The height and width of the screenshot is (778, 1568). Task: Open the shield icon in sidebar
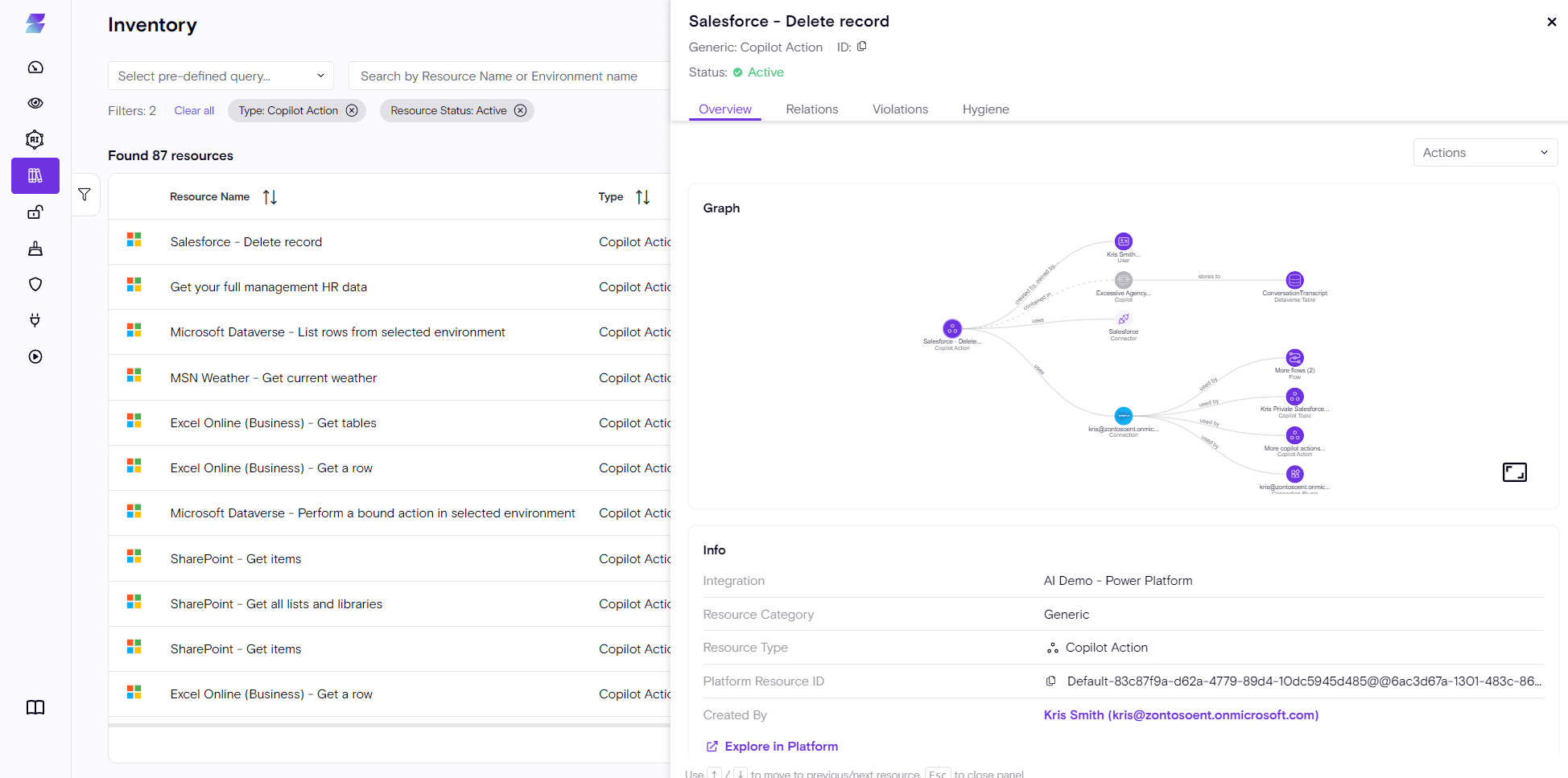35,284
